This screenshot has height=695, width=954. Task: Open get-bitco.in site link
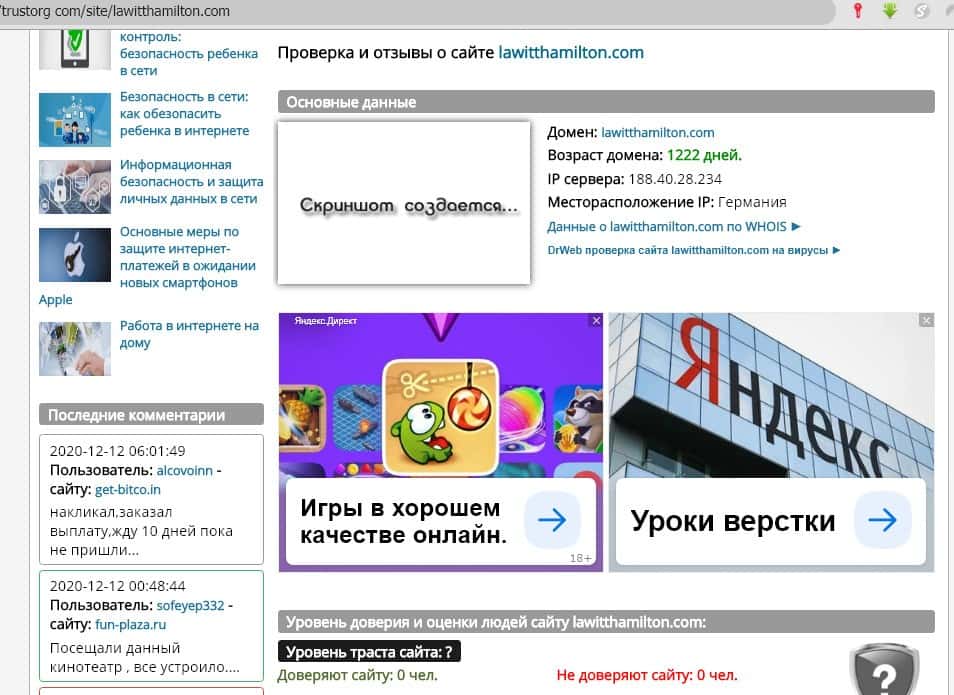128,489
